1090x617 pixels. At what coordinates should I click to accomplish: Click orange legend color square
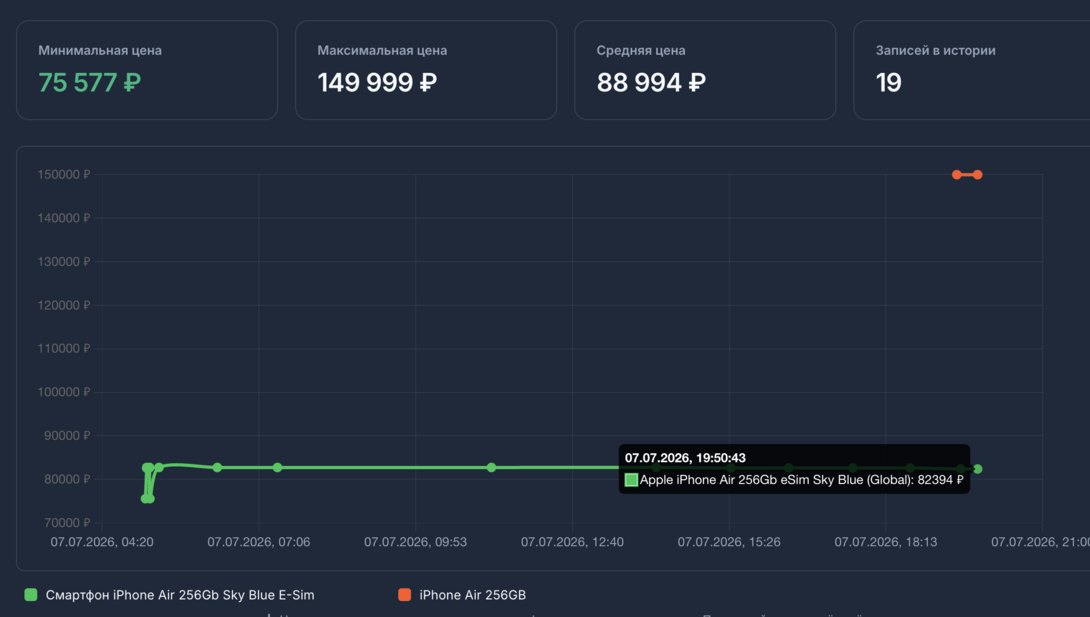click(x=405, y=595)
